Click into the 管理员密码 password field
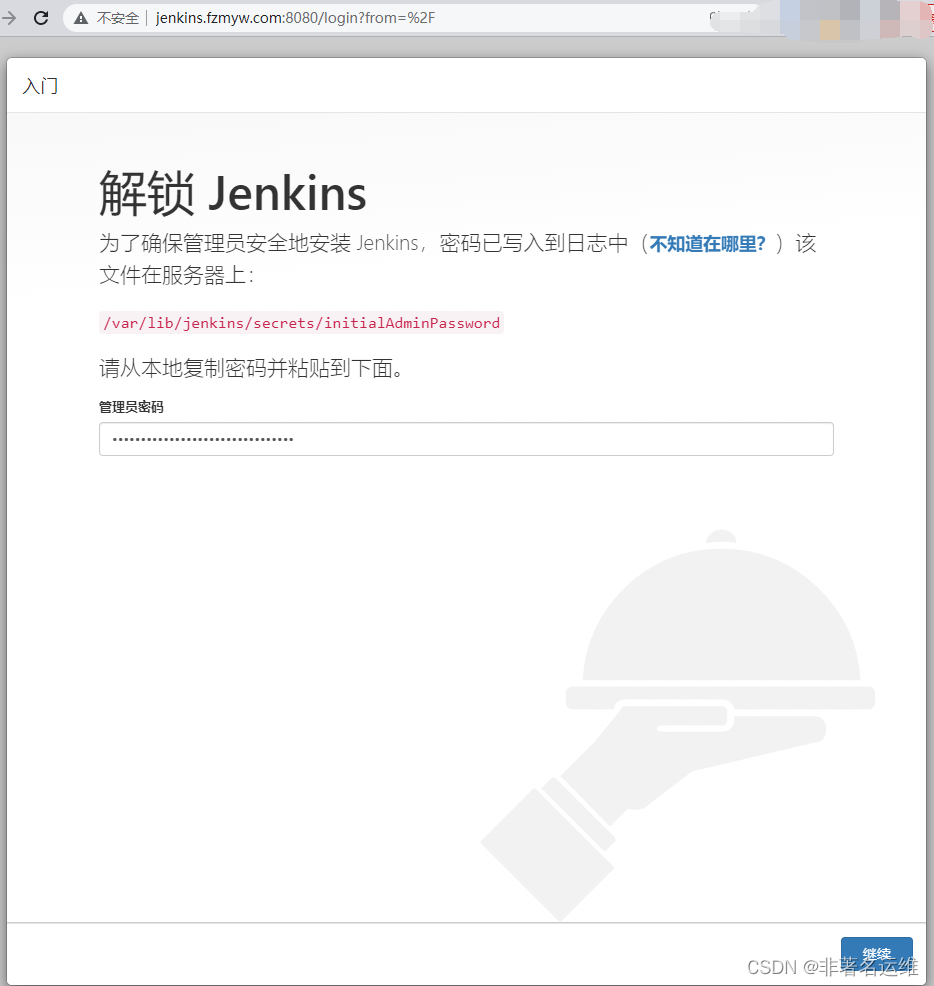Screen dimensions: 934x986 [466, 439]
